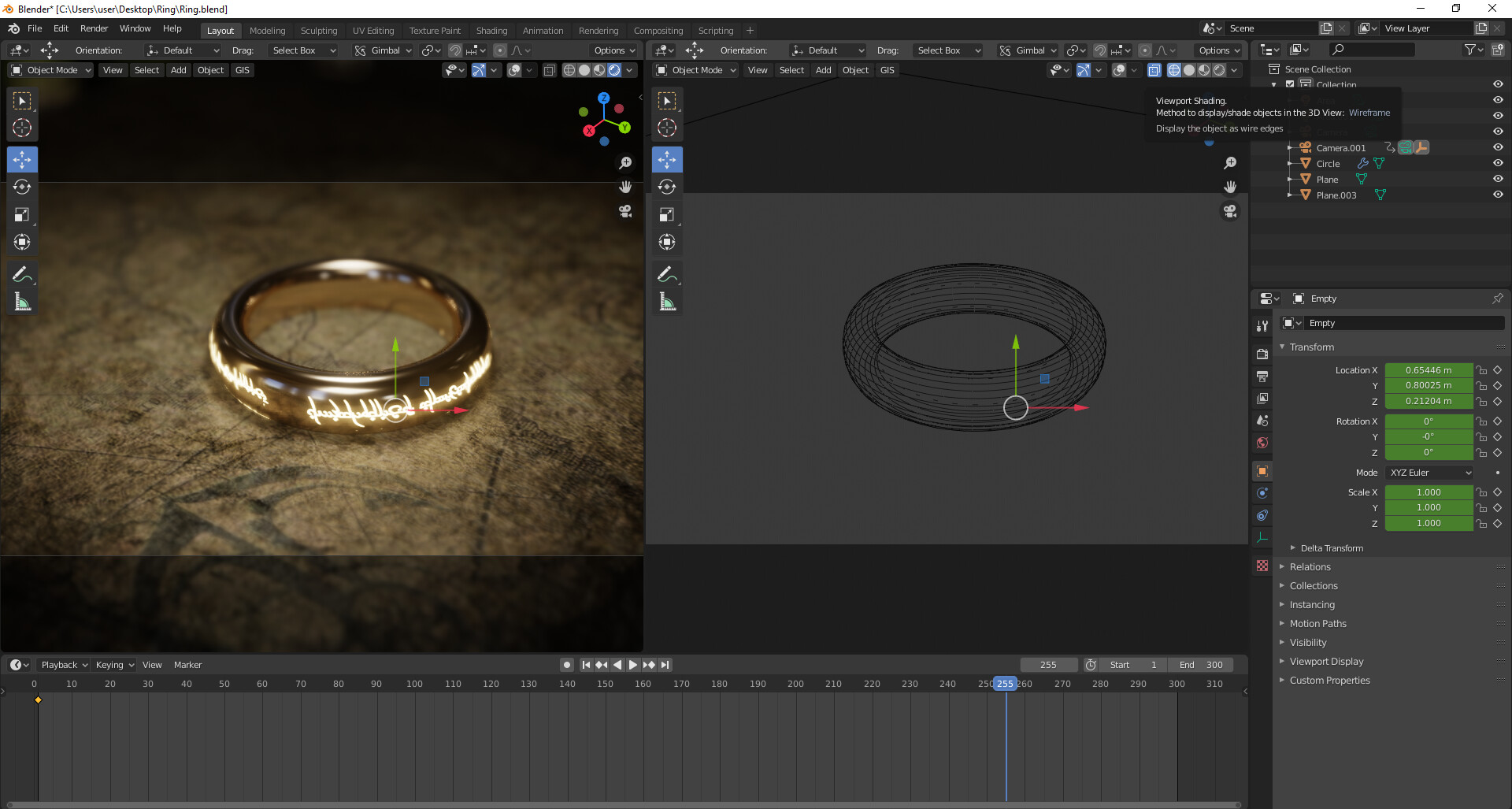This screenshot has height=809, width=1512.
Task: Toggle camera view icon in left viewport
Action: (x=625, y=211)
